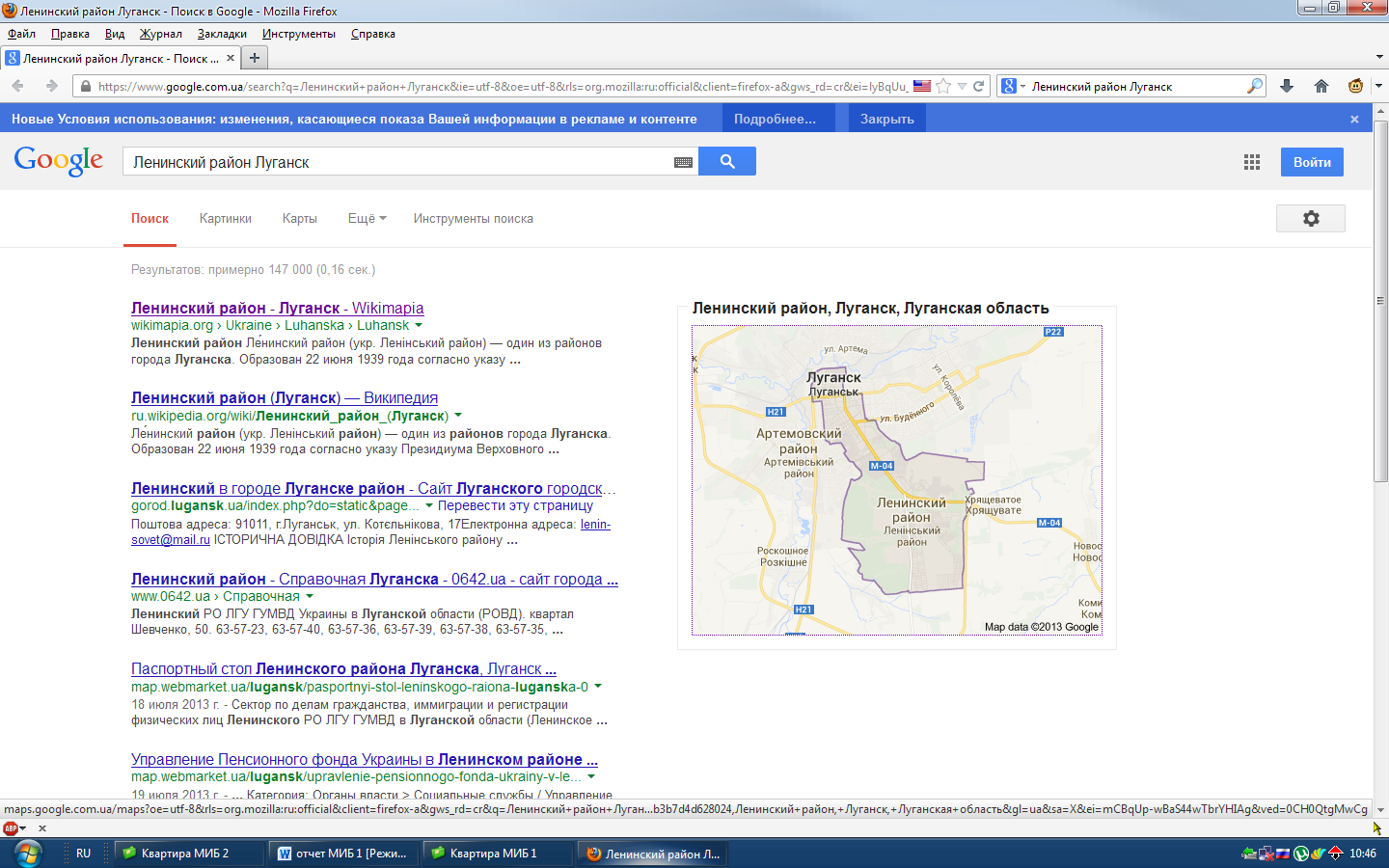Click the Adblock Plus icon in add-on bar
Screen dimensions: 1389x868
(11, 827)
